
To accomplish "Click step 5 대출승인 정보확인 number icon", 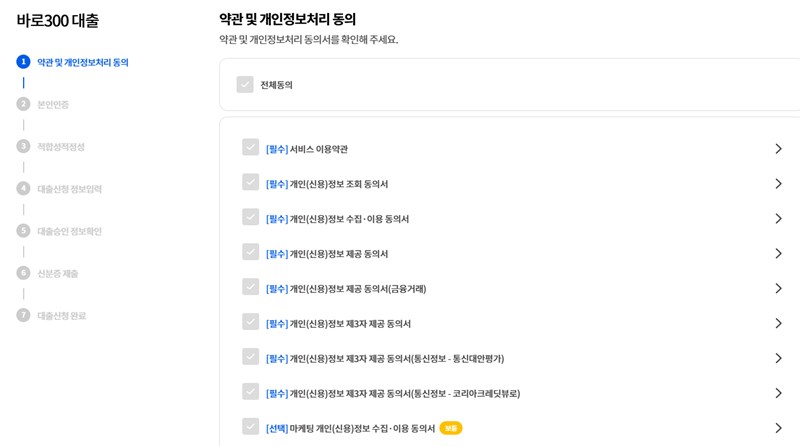I will click(x=23, y=231).
